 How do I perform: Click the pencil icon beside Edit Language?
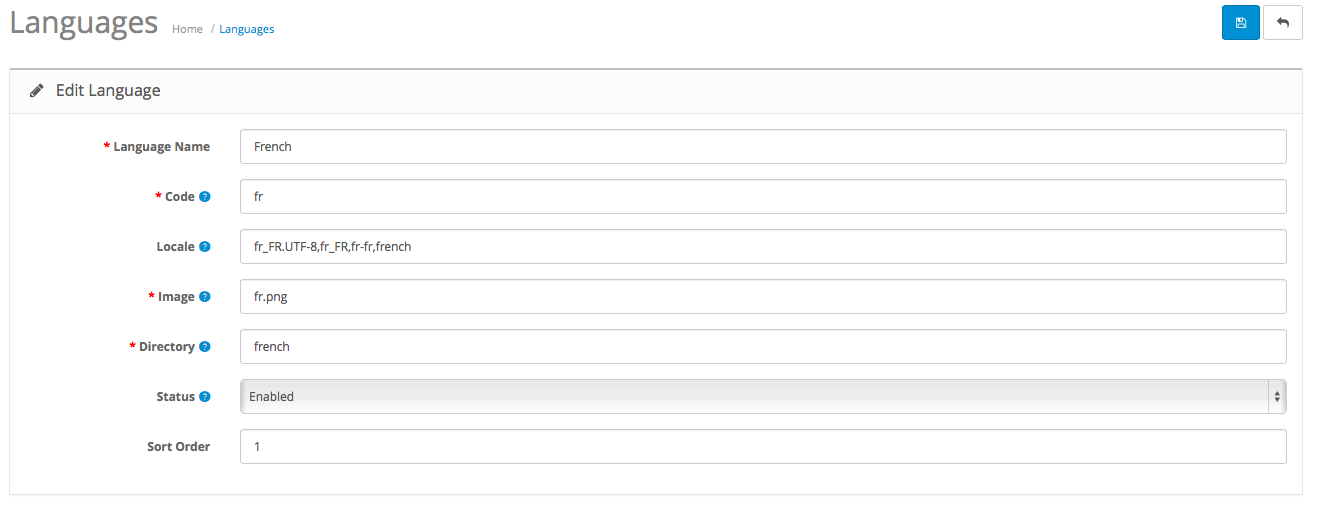click(37, 91)
